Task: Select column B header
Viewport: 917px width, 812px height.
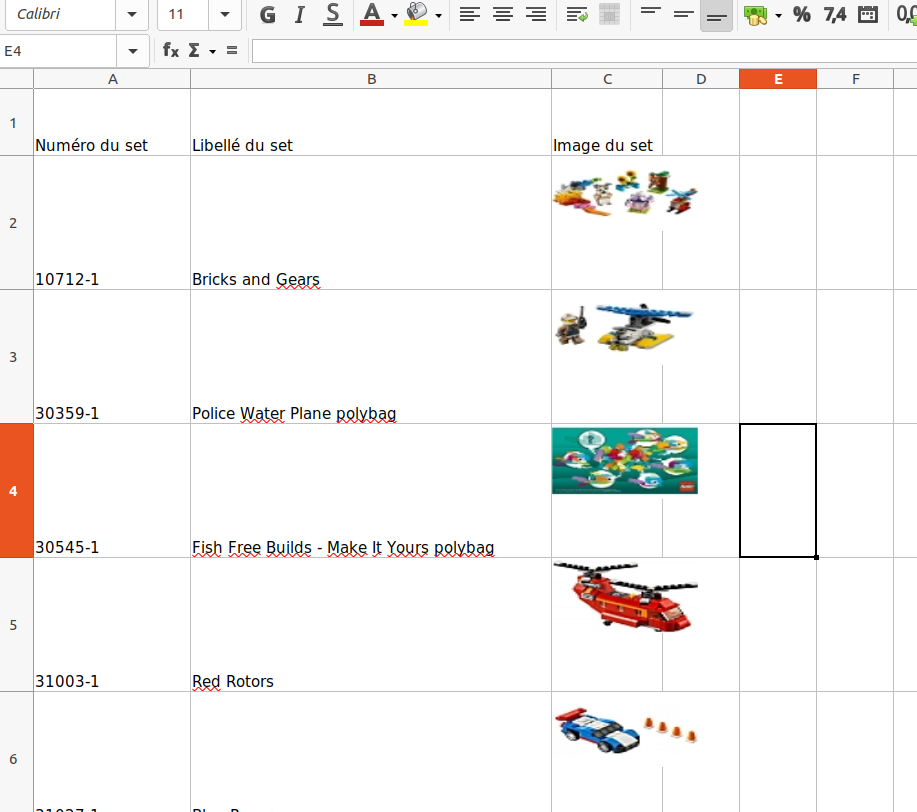Action: click(371, 79)
